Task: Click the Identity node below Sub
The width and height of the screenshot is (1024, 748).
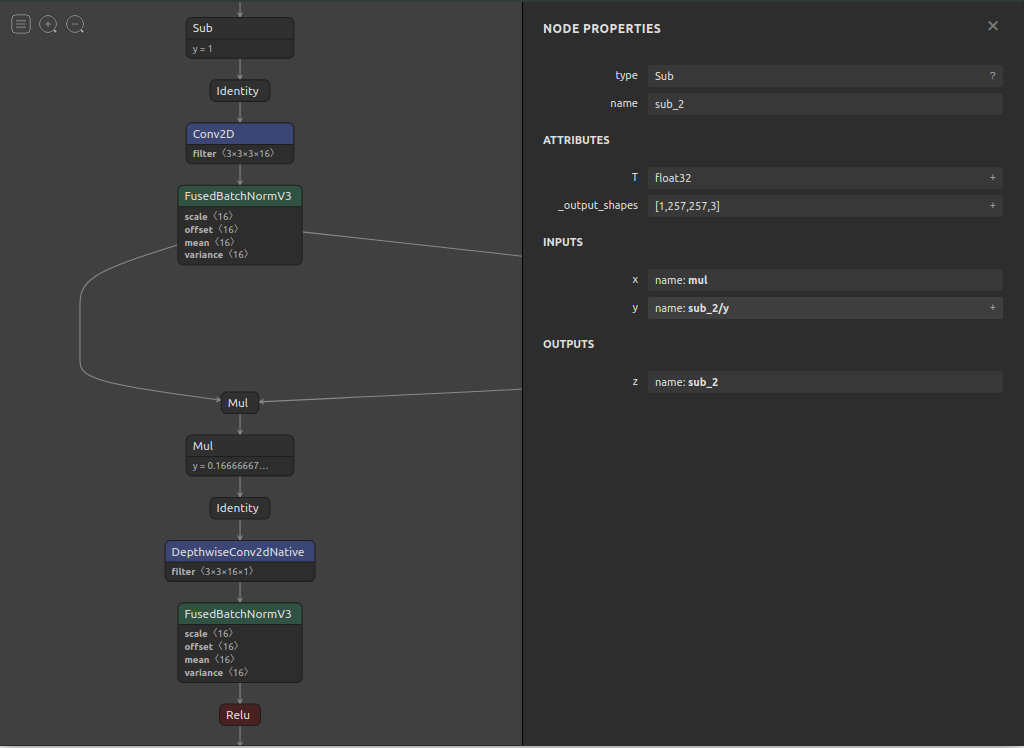Action: pos(240,91)
